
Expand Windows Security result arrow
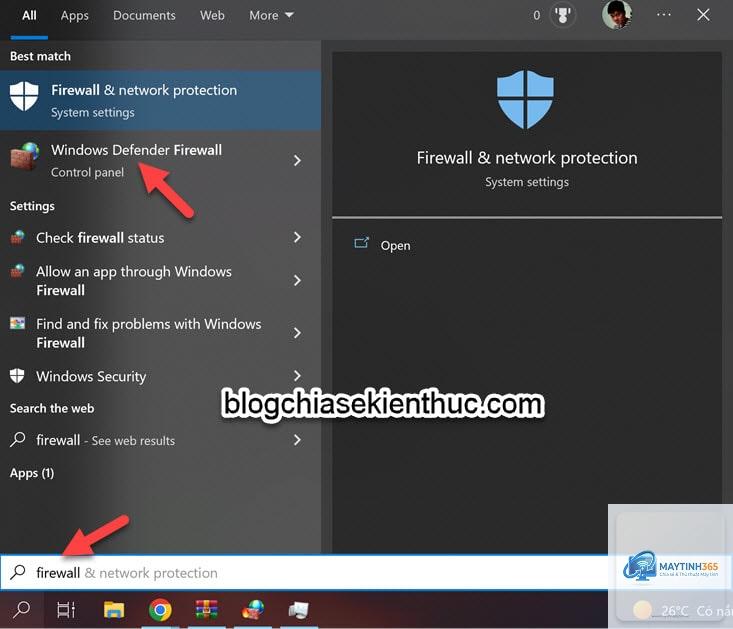click(297, 376)
